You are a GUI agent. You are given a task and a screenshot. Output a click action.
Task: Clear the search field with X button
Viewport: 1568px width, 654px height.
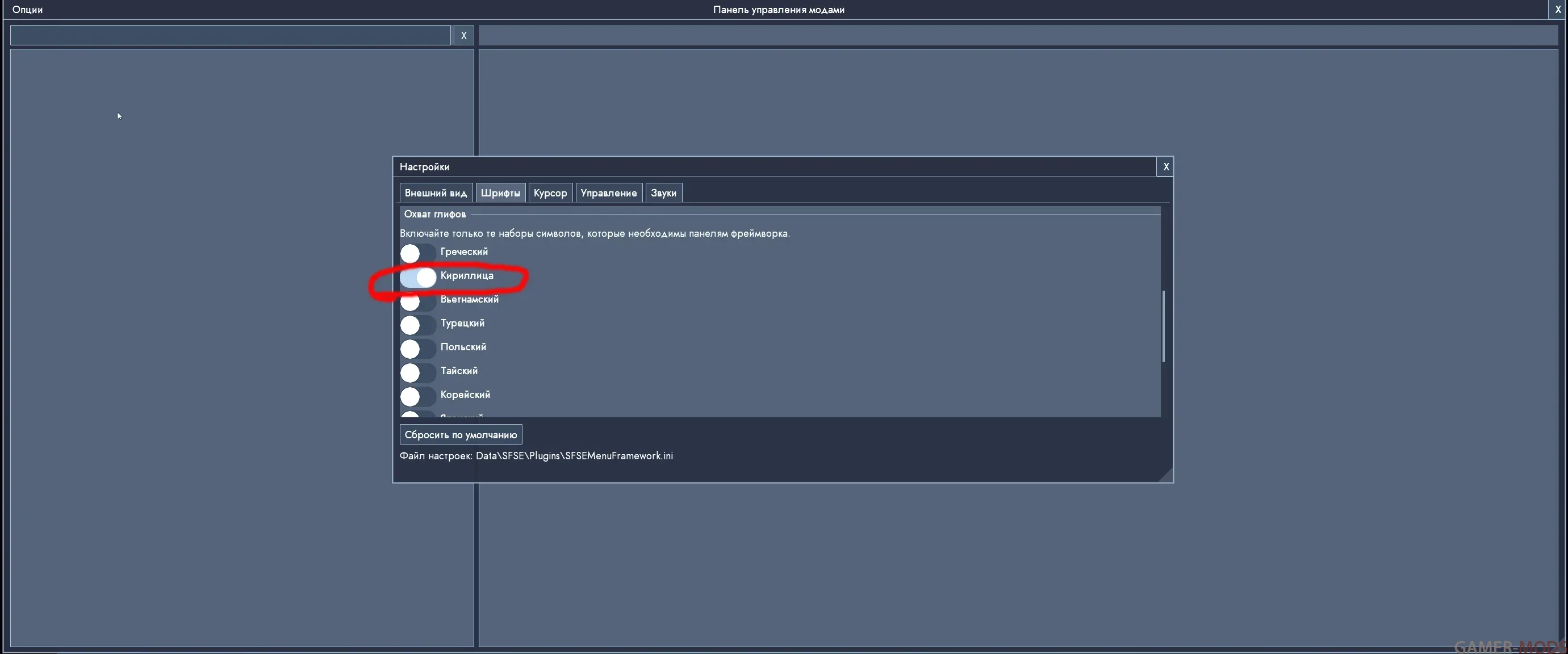point(464,35)
